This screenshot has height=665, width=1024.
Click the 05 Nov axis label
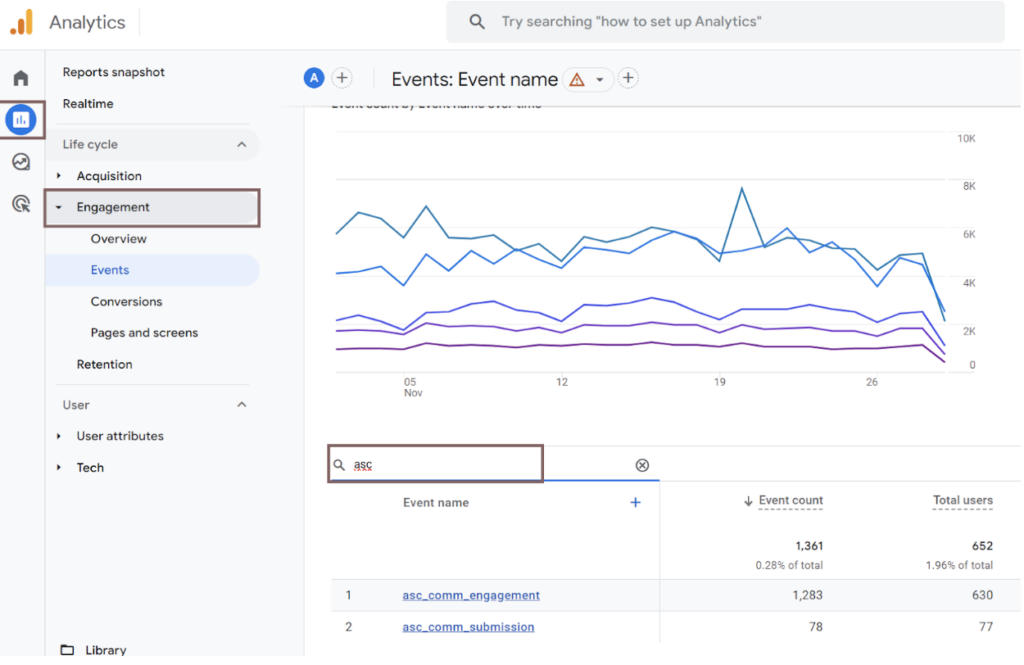411,387
